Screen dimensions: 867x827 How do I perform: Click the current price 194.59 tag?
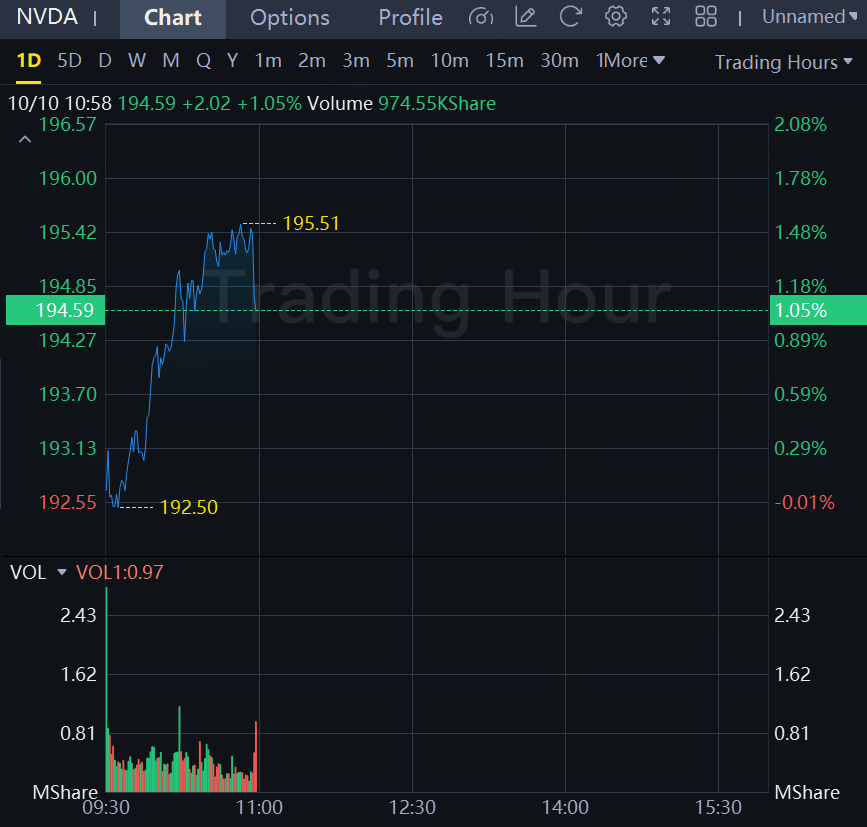point(55,310)
